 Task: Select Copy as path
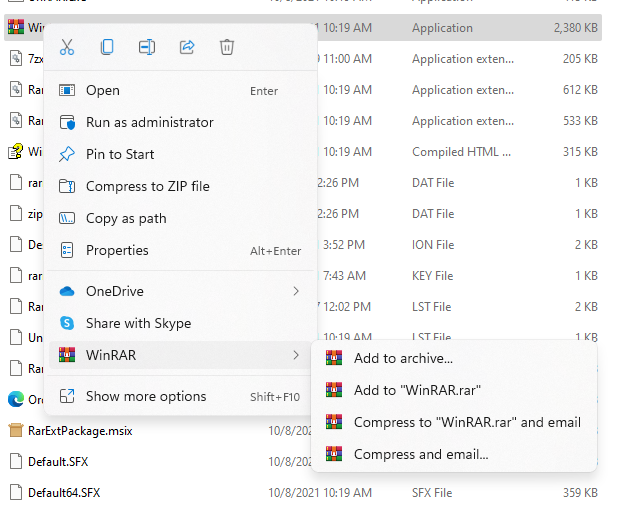(x=181, y=218)
